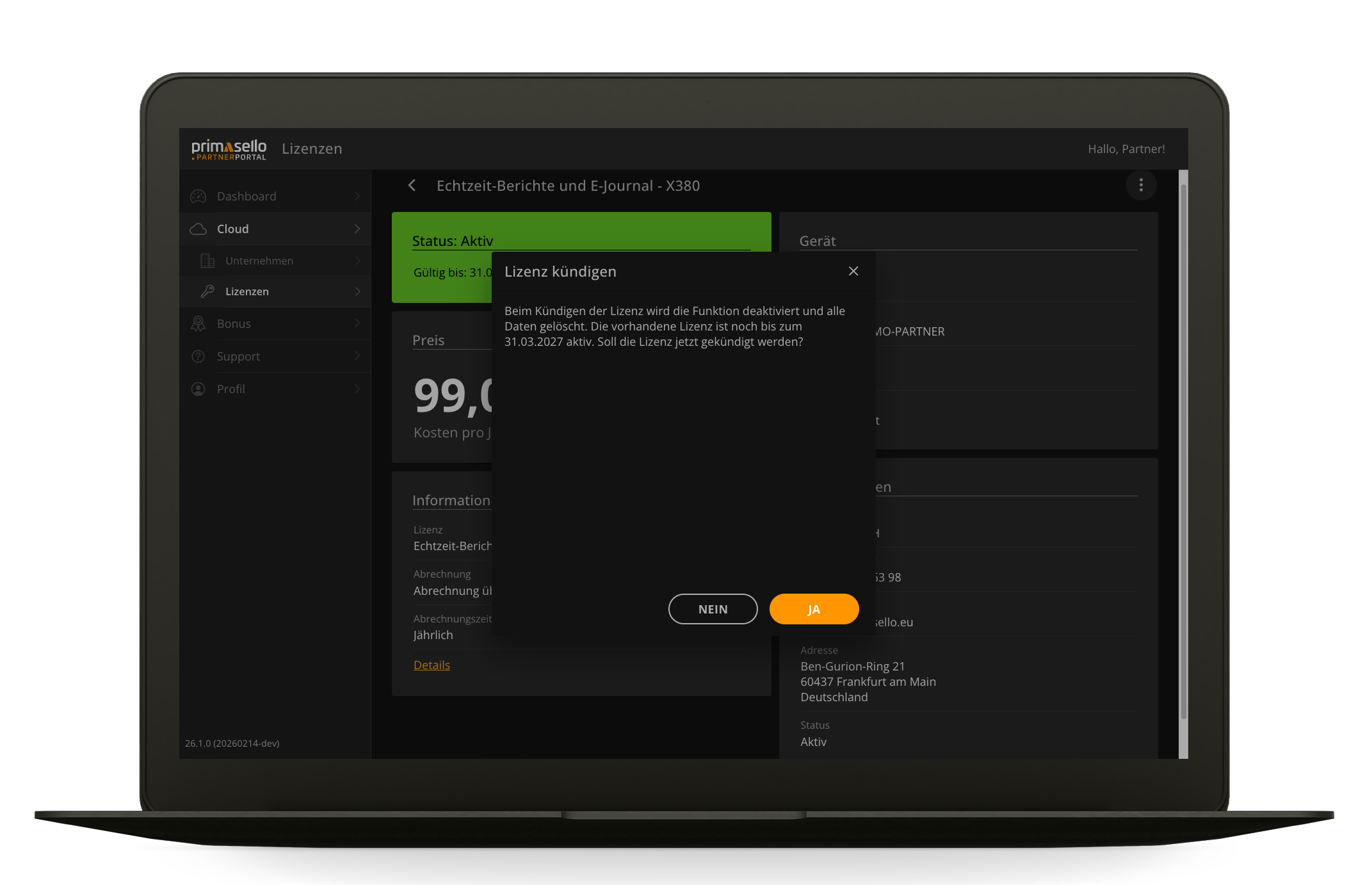Click the Support question mark icon
Image resolution: width=1372 pixels, height=885 pixels.
point(198,357)
